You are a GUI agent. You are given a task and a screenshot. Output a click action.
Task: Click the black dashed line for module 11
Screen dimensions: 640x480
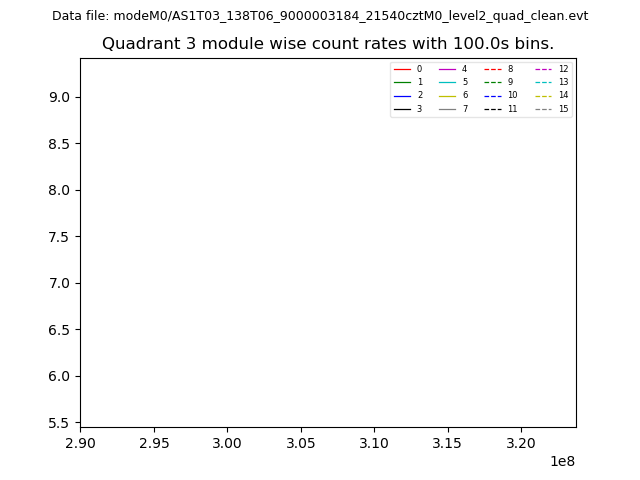(x=493, y=109)
